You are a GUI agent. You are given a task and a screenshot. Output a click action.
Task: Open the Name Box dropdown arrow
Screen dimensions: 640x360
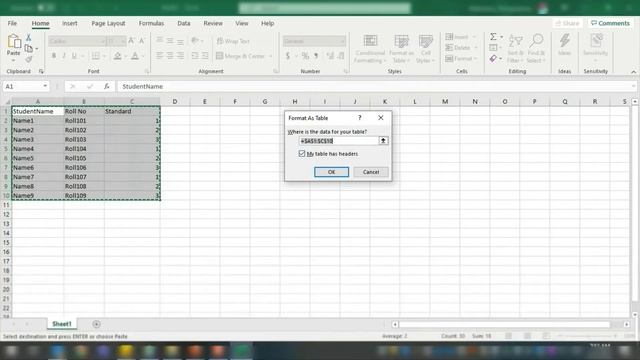click(x=45, y=87)
